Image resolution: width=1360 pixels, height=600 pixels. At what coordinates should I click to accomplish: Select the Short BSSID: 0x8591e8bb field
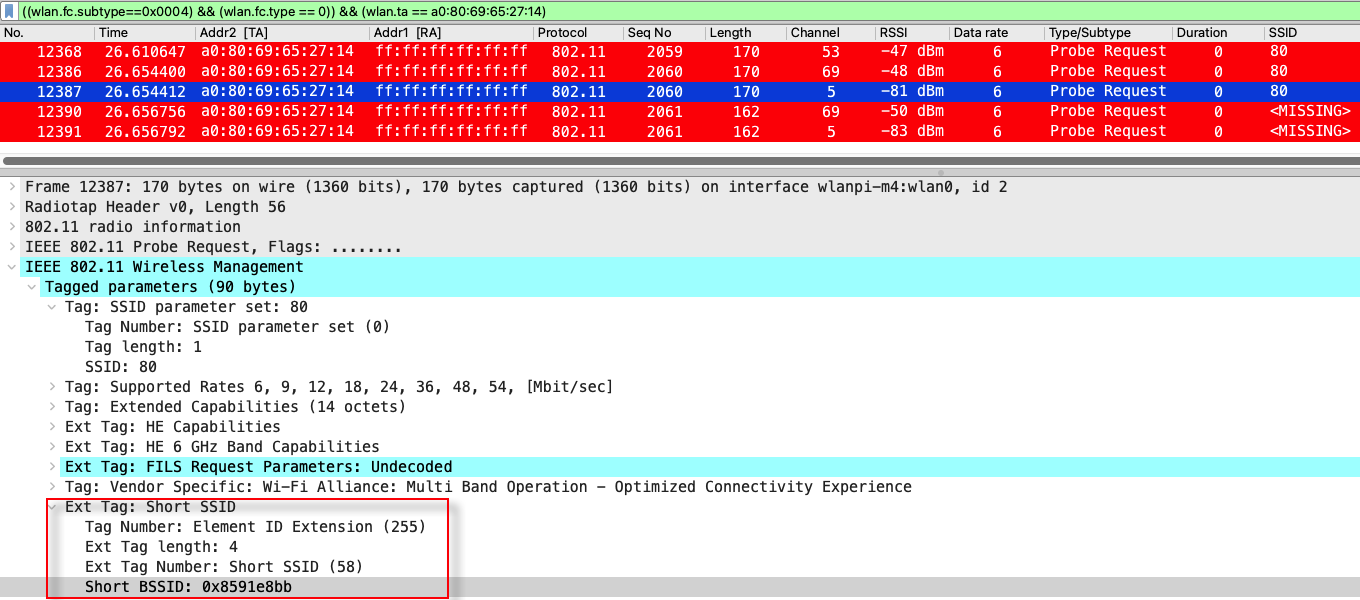point(189,587)
